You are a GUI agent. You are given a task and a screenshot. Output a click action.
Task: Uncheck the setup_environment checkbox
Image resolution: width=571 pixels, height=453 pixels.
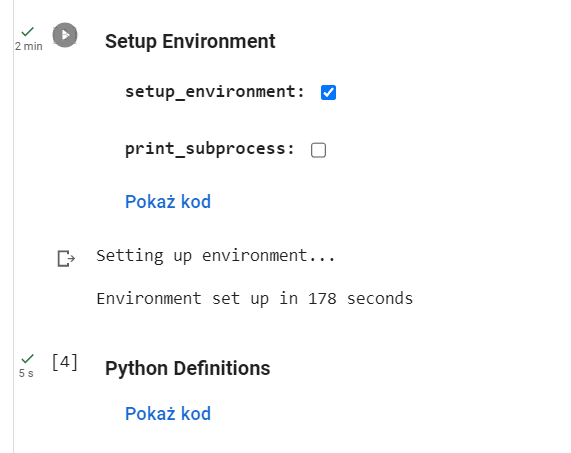328,92
